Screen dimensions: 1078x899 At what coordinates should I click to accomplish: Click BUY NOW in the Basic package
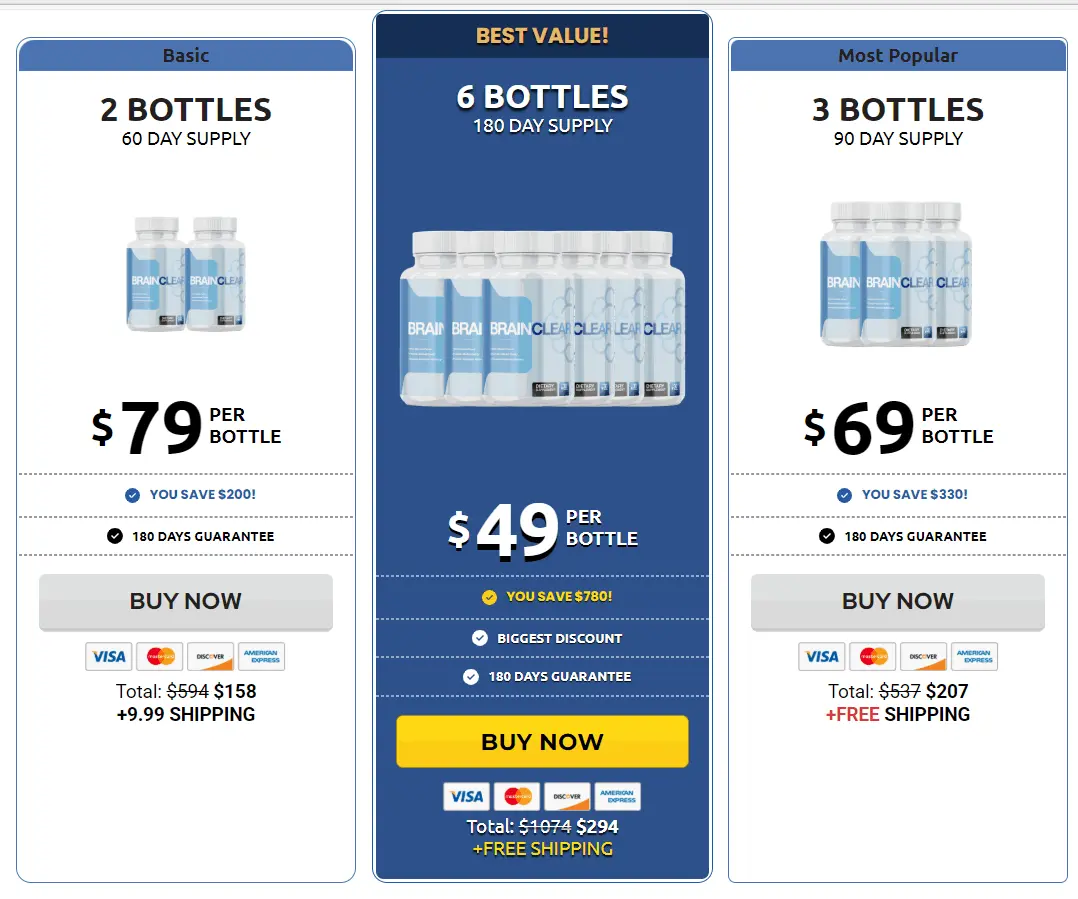click(x=186, y=601)
